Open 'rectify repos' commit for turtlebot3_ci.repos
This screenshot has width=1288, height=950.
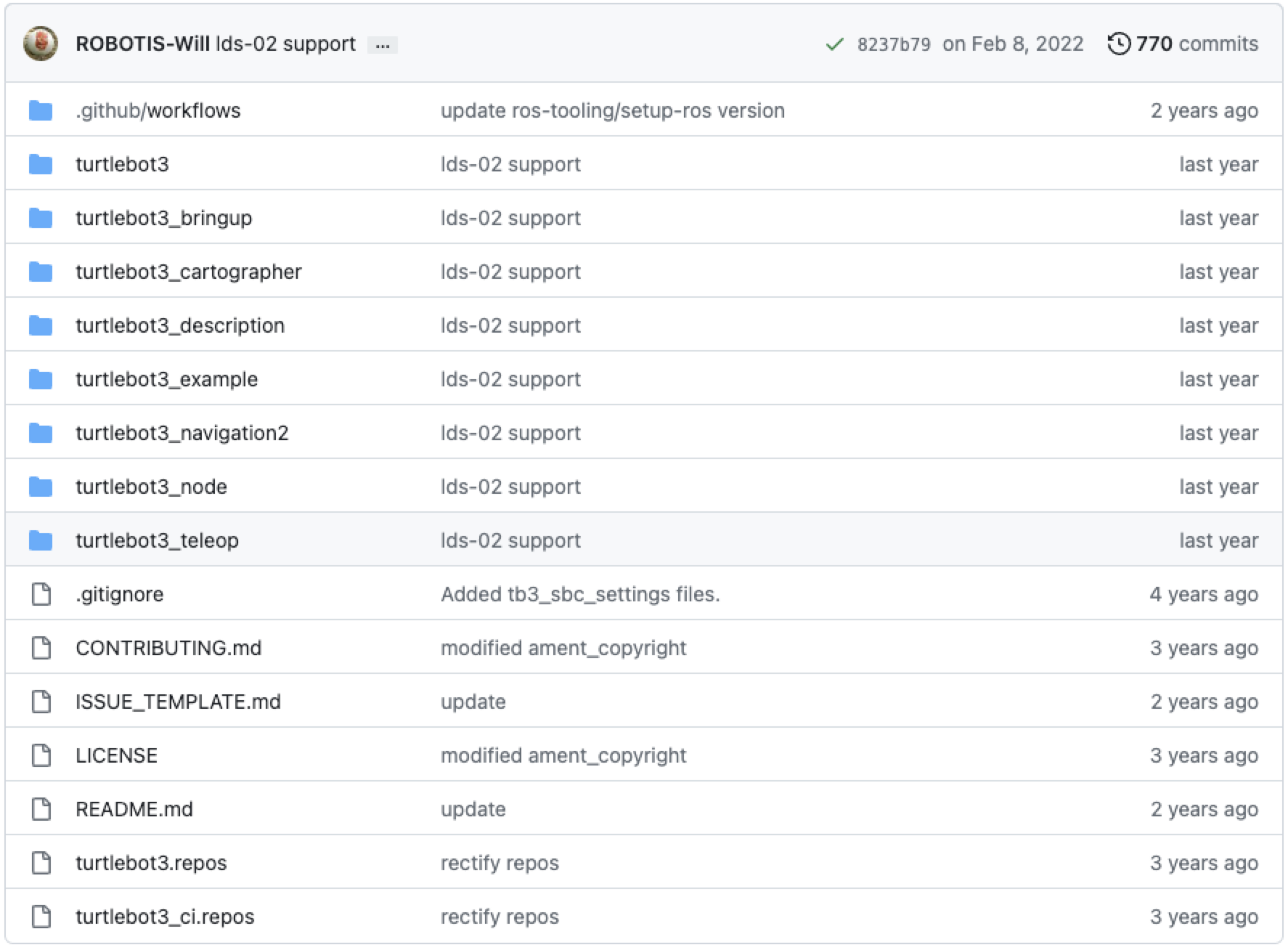[x=500, y=917]
